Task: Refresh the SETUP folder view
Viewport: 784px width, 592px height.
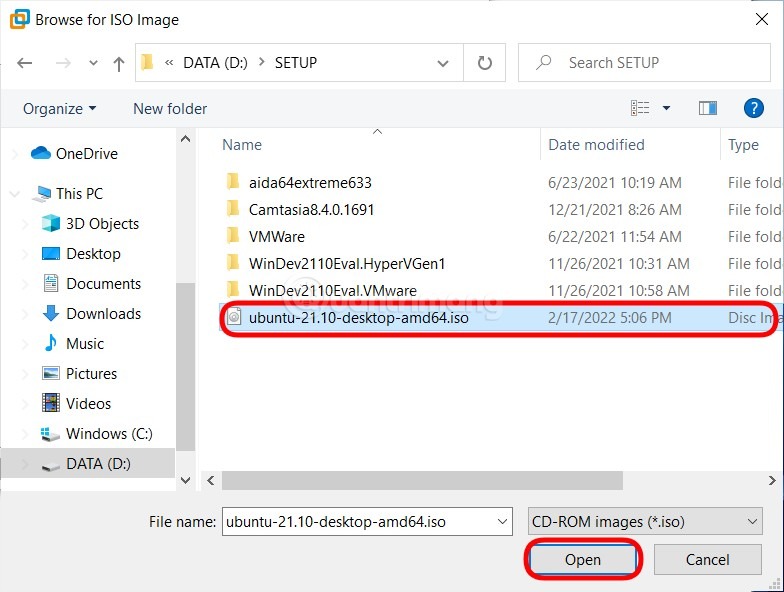Action: pyautogui.click(x=484, y=63)
